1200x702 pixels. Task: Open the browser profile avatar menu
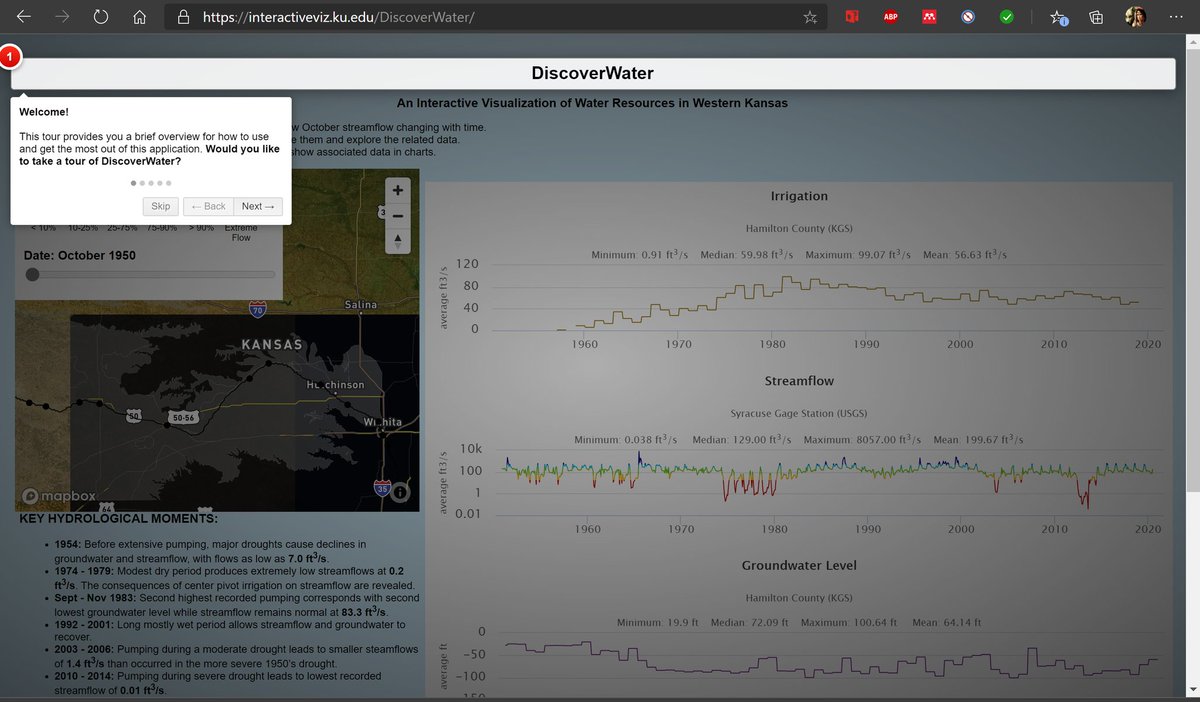coord(1134,16)
